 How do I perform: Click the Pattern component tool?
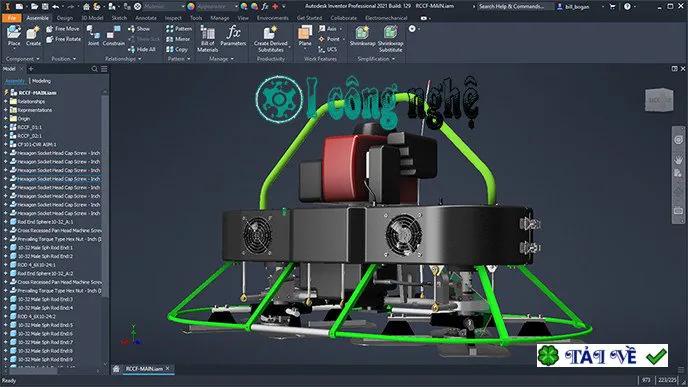point(179,29)
